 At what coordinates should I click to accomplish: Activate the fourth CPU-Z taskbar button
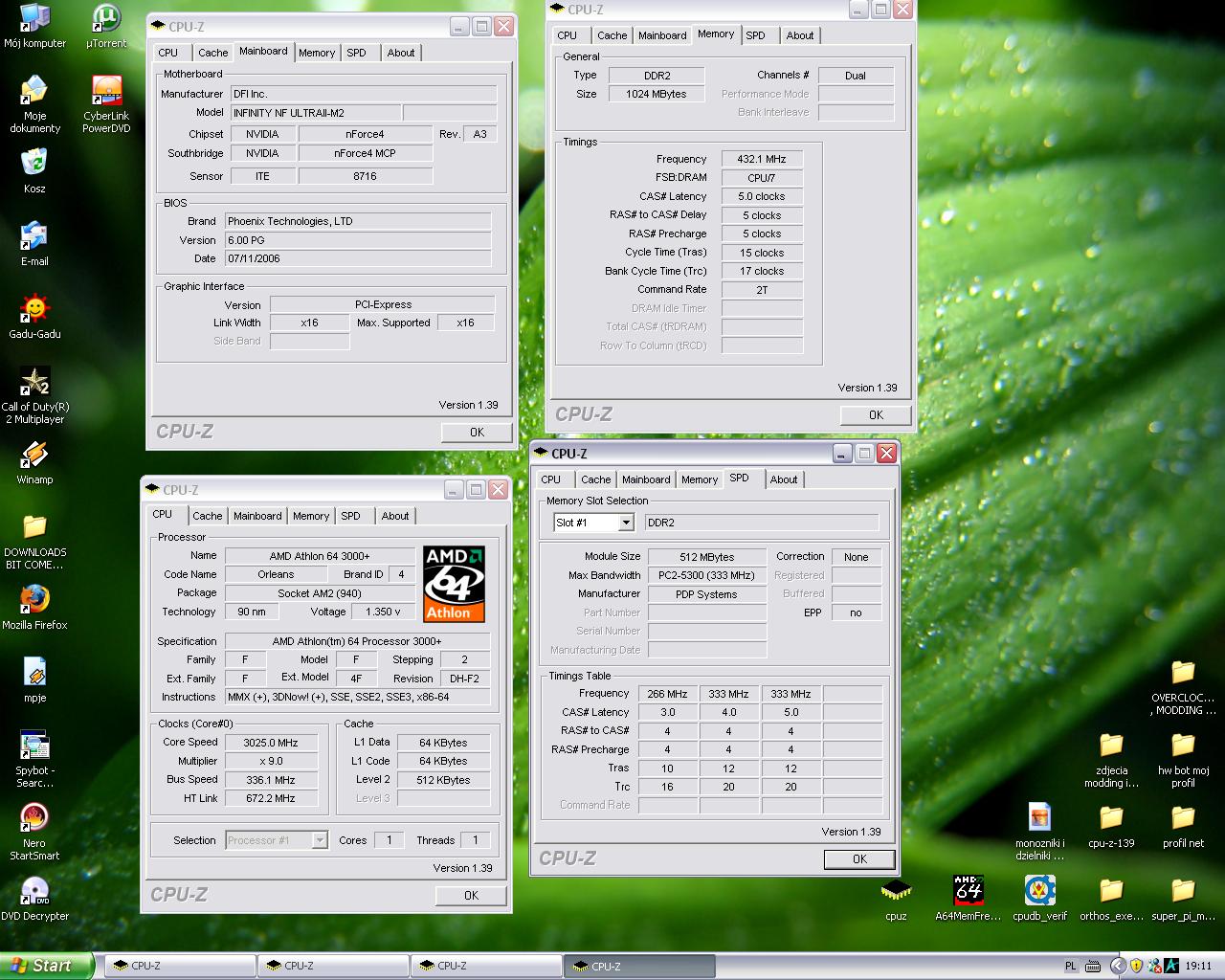coord(639,967)
